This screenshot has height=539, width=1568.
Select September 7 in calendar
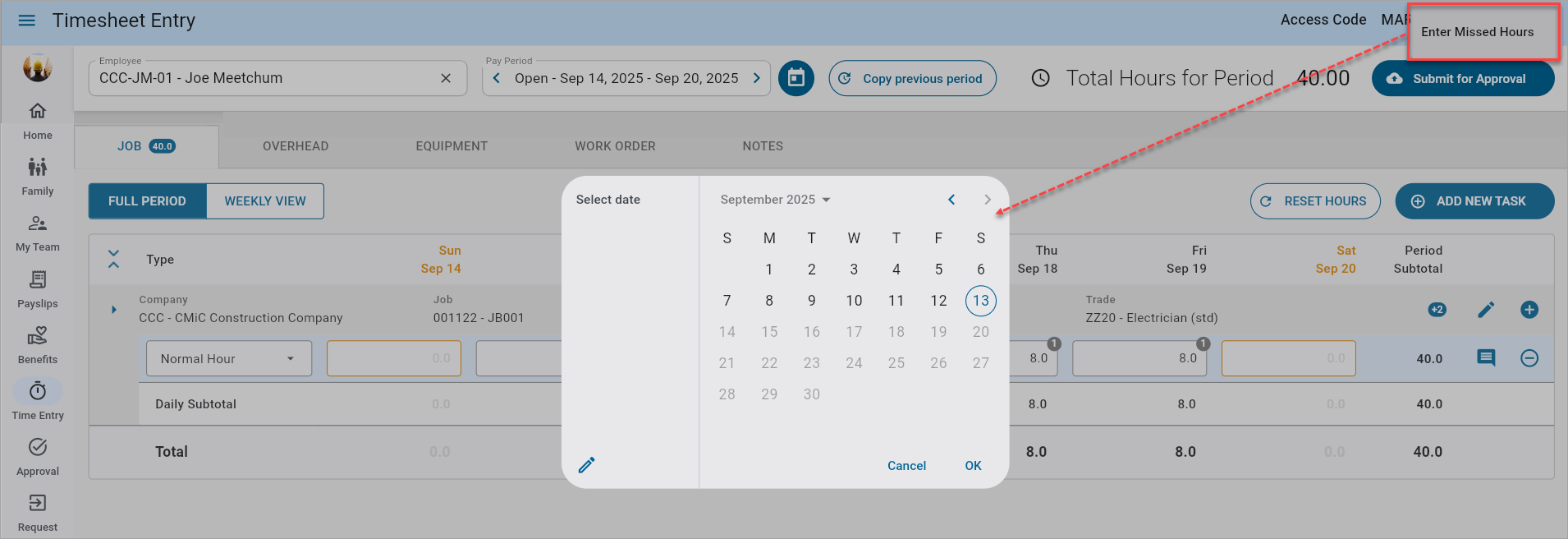click(727, 301)
